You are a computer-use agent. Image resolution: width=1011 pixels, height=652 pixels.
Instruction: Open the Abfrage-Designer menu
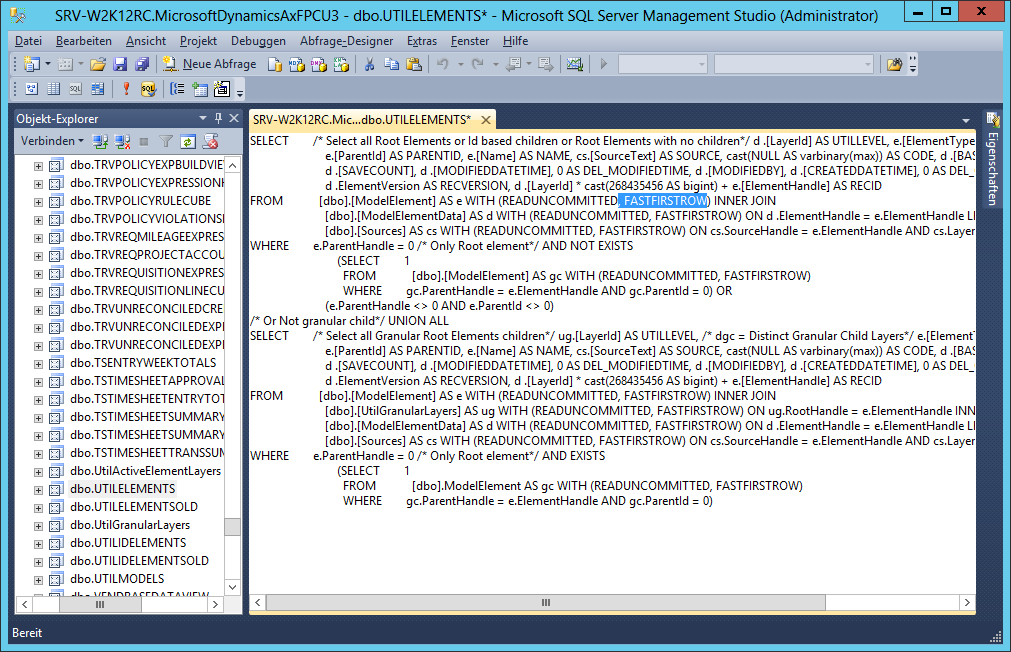pos(346,41)
